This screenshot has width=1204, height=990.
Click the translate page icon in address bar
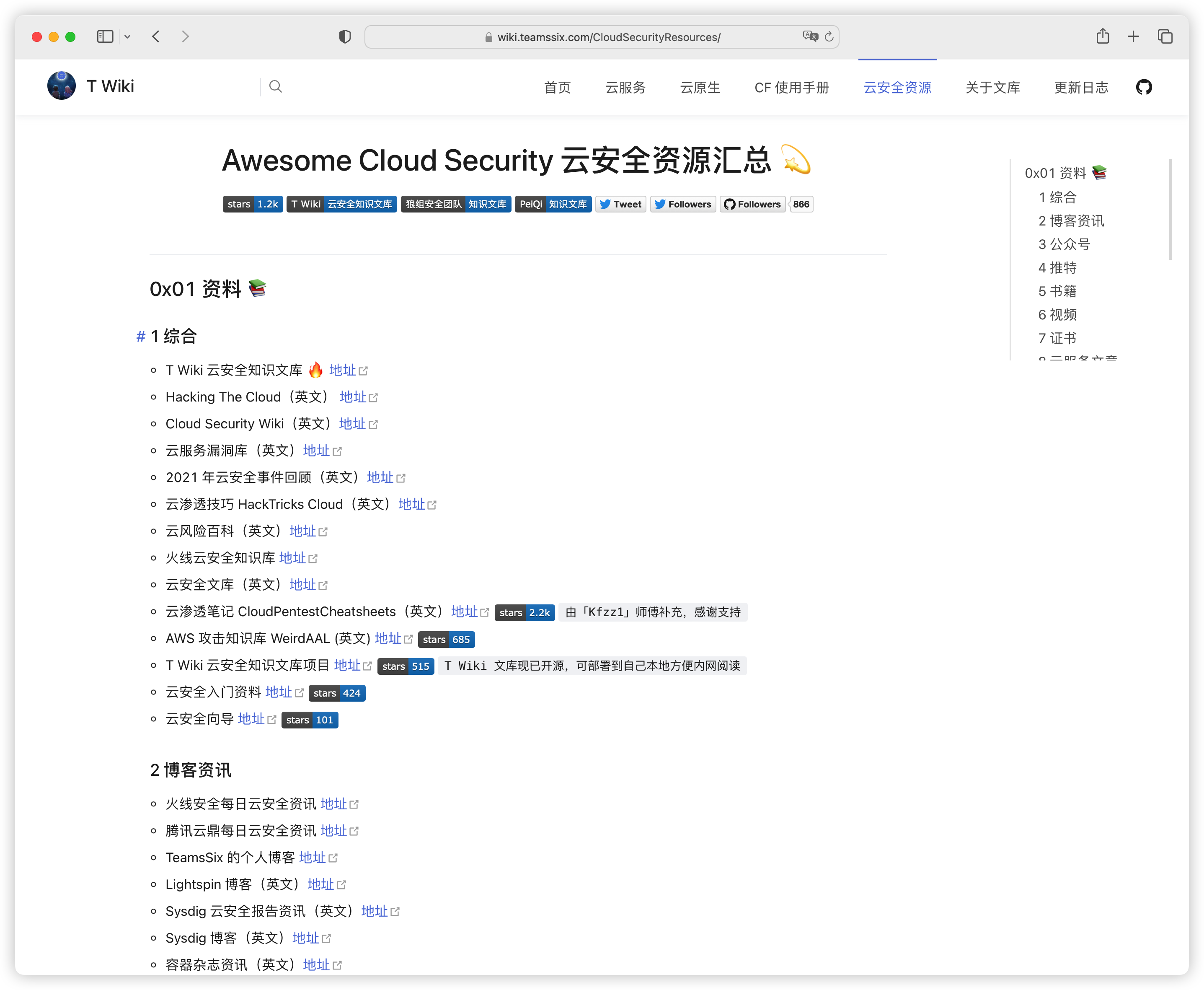pyautogui.click(x=810, y=37)
